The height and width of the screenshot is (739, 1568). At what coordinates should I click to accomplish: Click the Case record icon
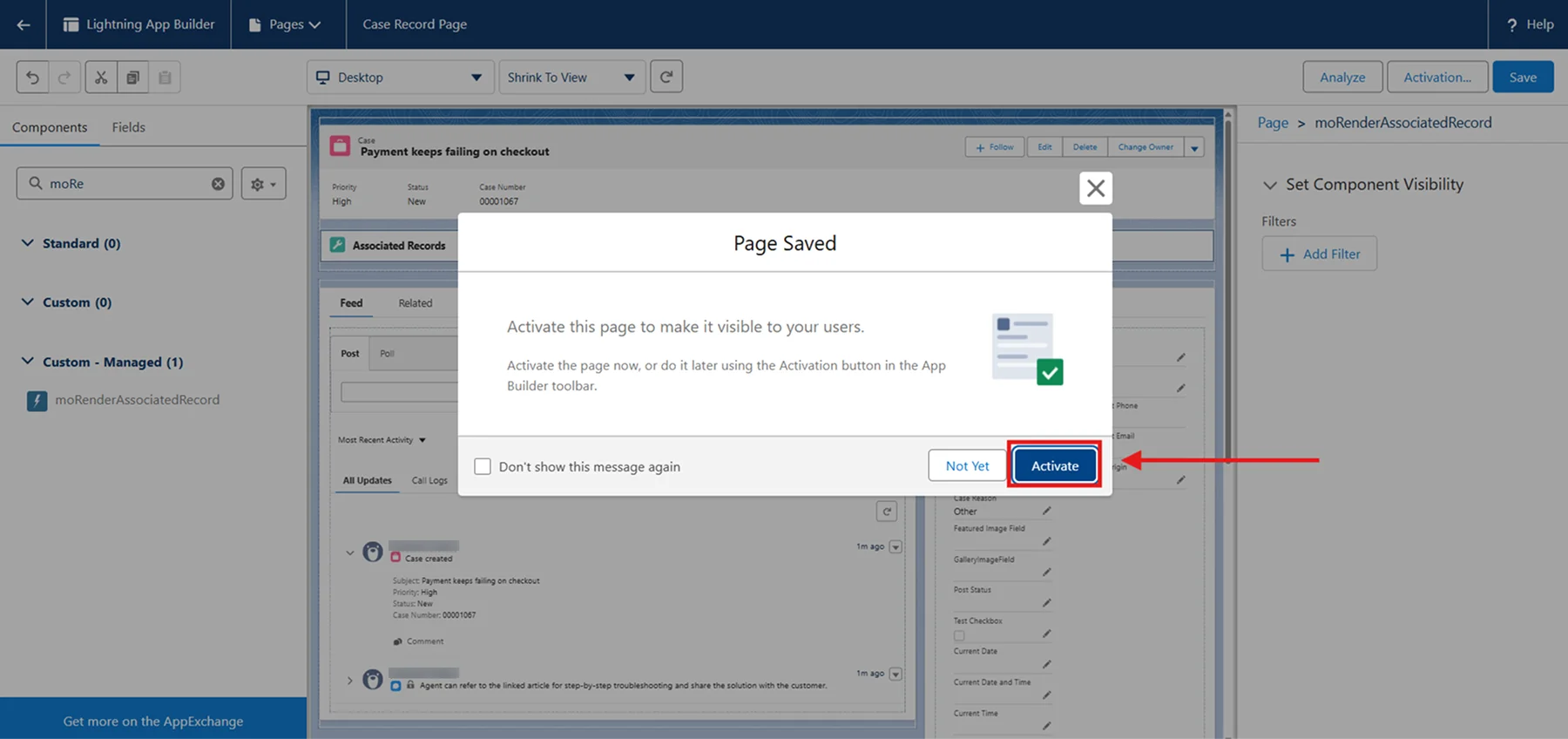(x=341, y=146)
